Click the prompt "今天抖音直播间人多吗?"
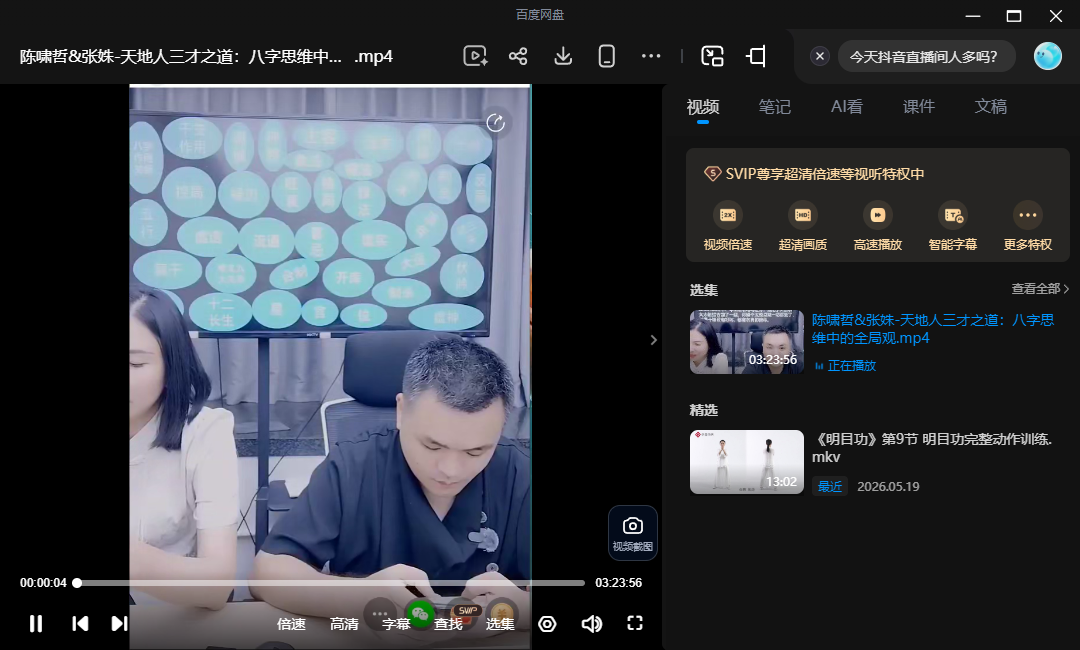Screen dimensions: 1080x650 pos(924,56)
